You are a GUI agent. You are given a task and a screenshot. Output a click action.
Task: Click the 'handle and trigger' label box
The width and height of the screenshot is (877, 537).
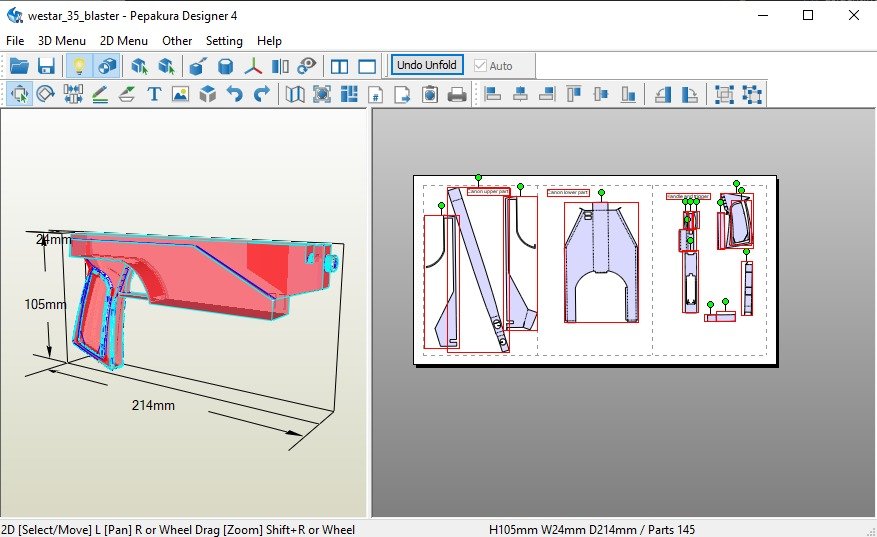688,196
